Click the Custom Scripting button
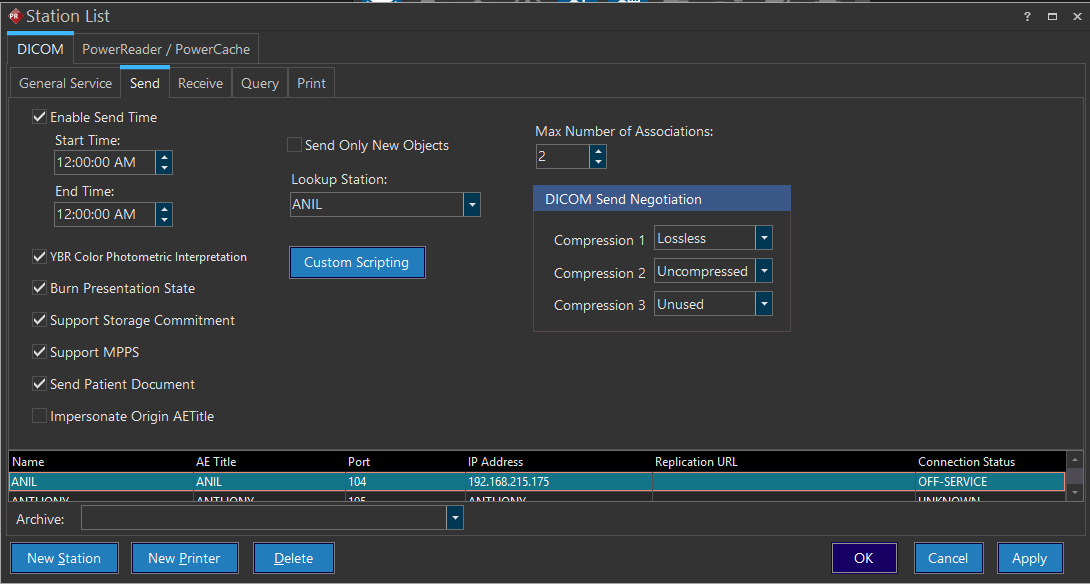Screen dimensions: 1090x584 [x=357, y=262]
